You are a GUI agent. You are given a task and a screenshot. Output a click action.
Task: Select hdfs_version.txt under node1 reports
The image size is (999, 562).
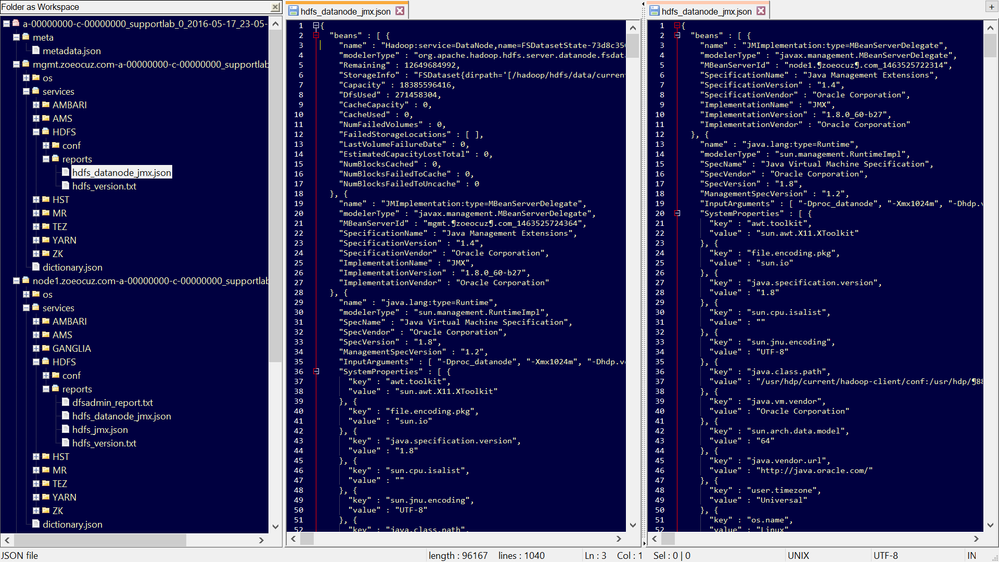tap(104, 443)
